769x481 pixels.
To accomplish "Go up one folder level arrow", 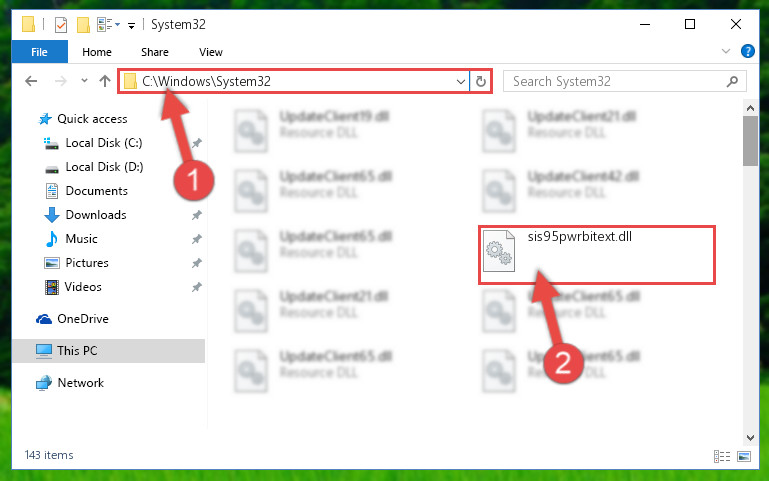I will click(104, 81).
